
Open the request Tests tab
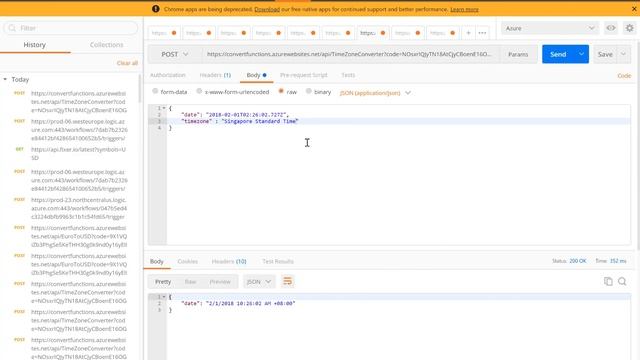pyautogui.click(x=348, y=75)
